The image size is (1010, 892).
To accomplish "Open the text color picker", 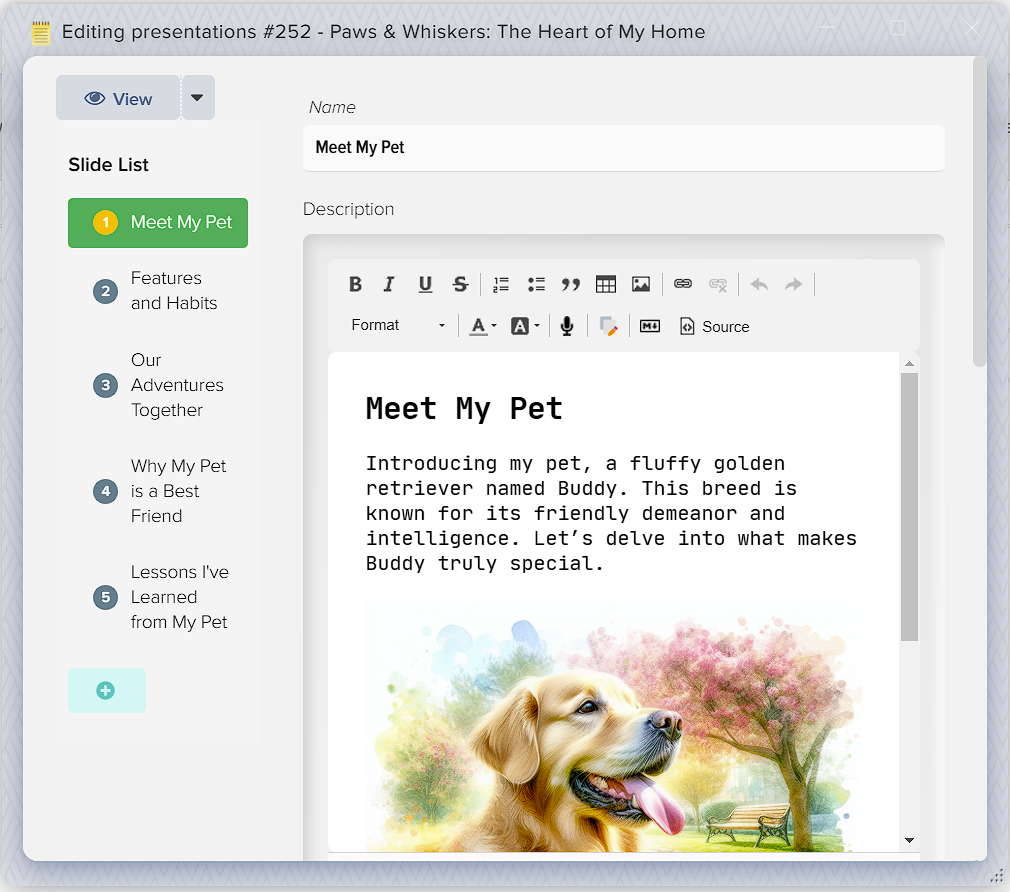I will (483, 326).
